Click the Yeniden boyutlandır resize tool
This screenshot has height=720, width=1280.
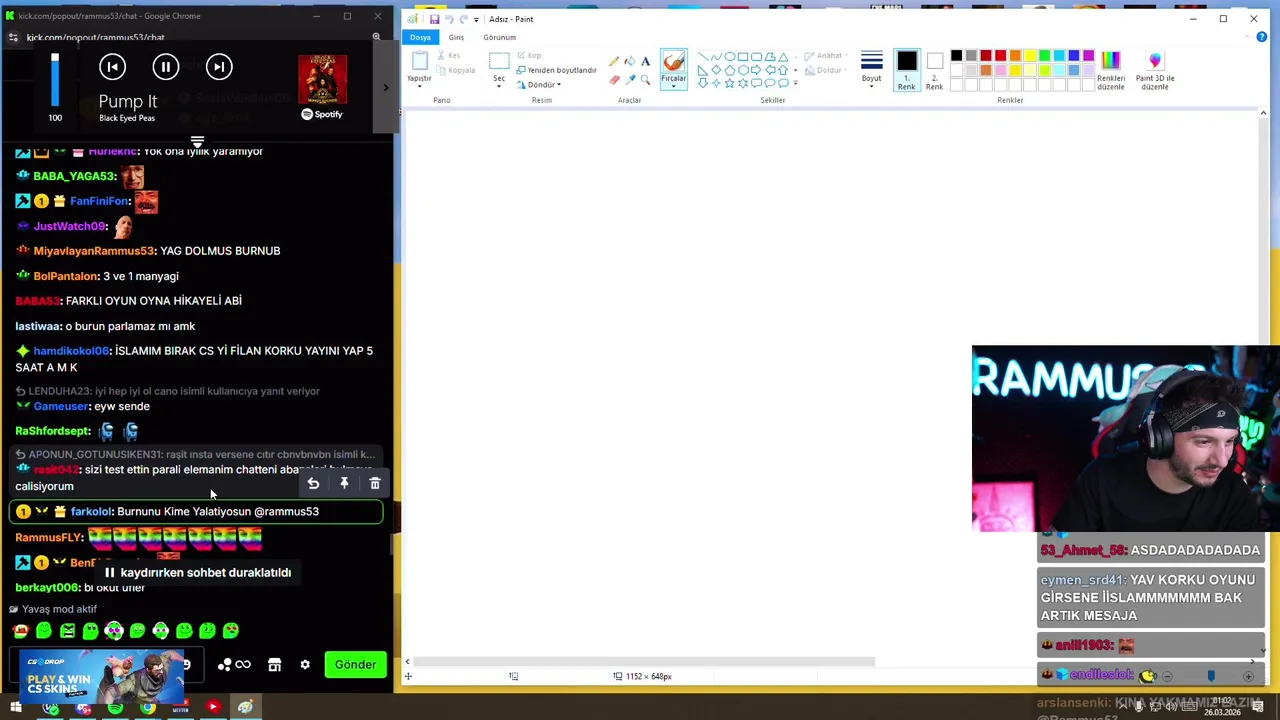pos(557,70)
